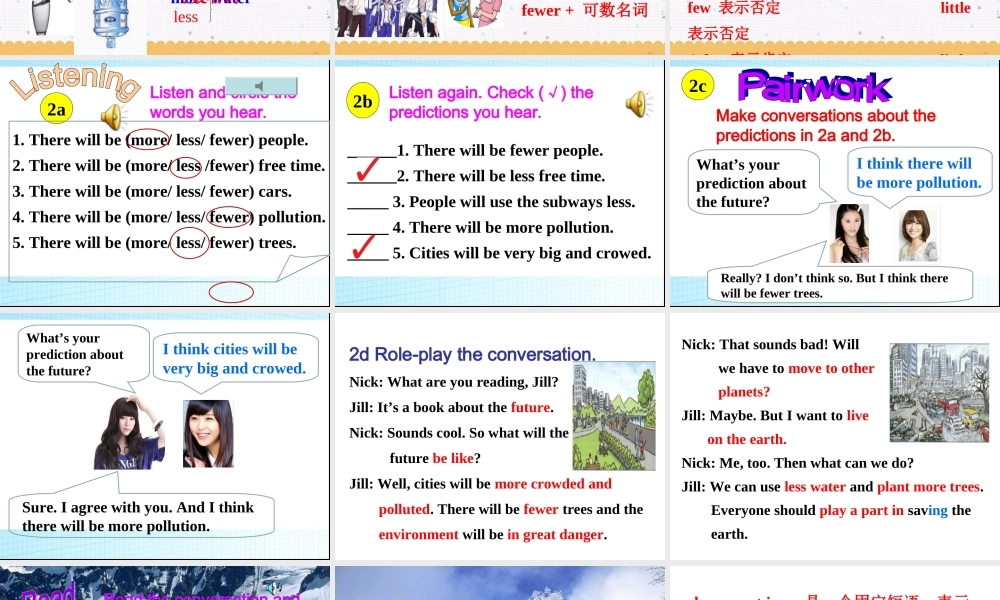
Task: Click sentence '3. There will be (more/ less/ fewer) cars.'
Action: (152, 191)
